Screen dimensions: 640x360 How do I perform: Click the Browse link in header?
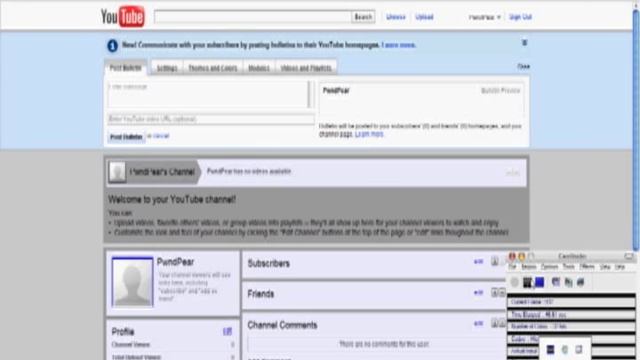tap(396, 17)
